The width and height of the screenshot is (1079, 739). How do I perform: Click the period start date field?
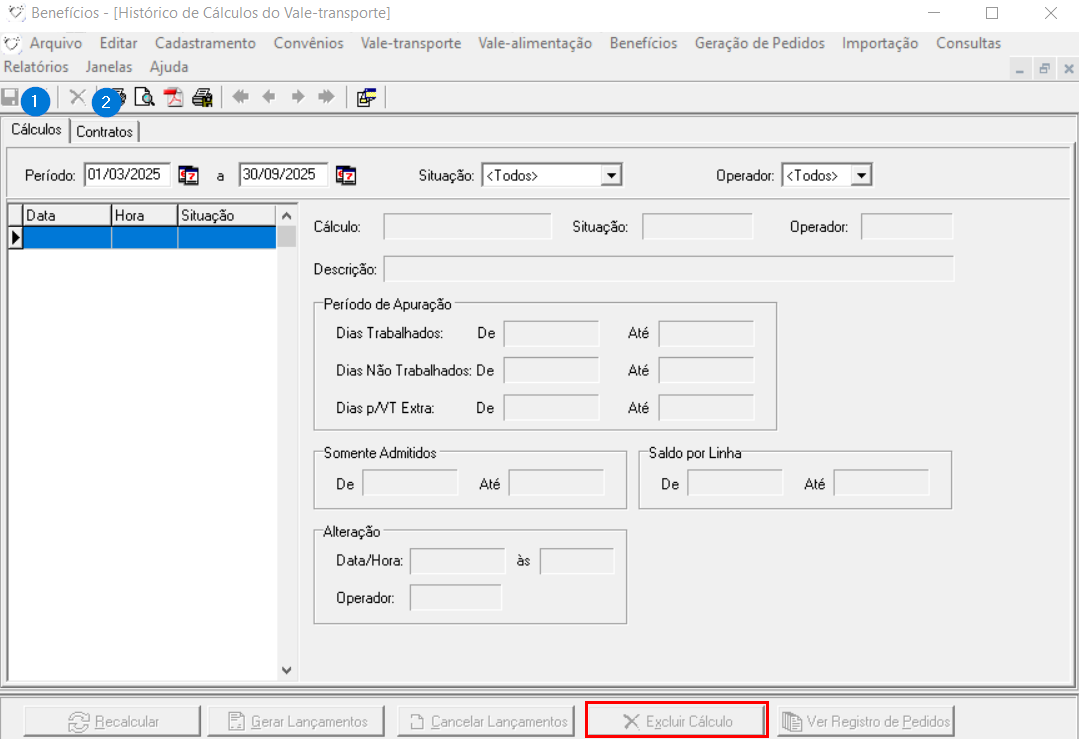click(126, 174)
